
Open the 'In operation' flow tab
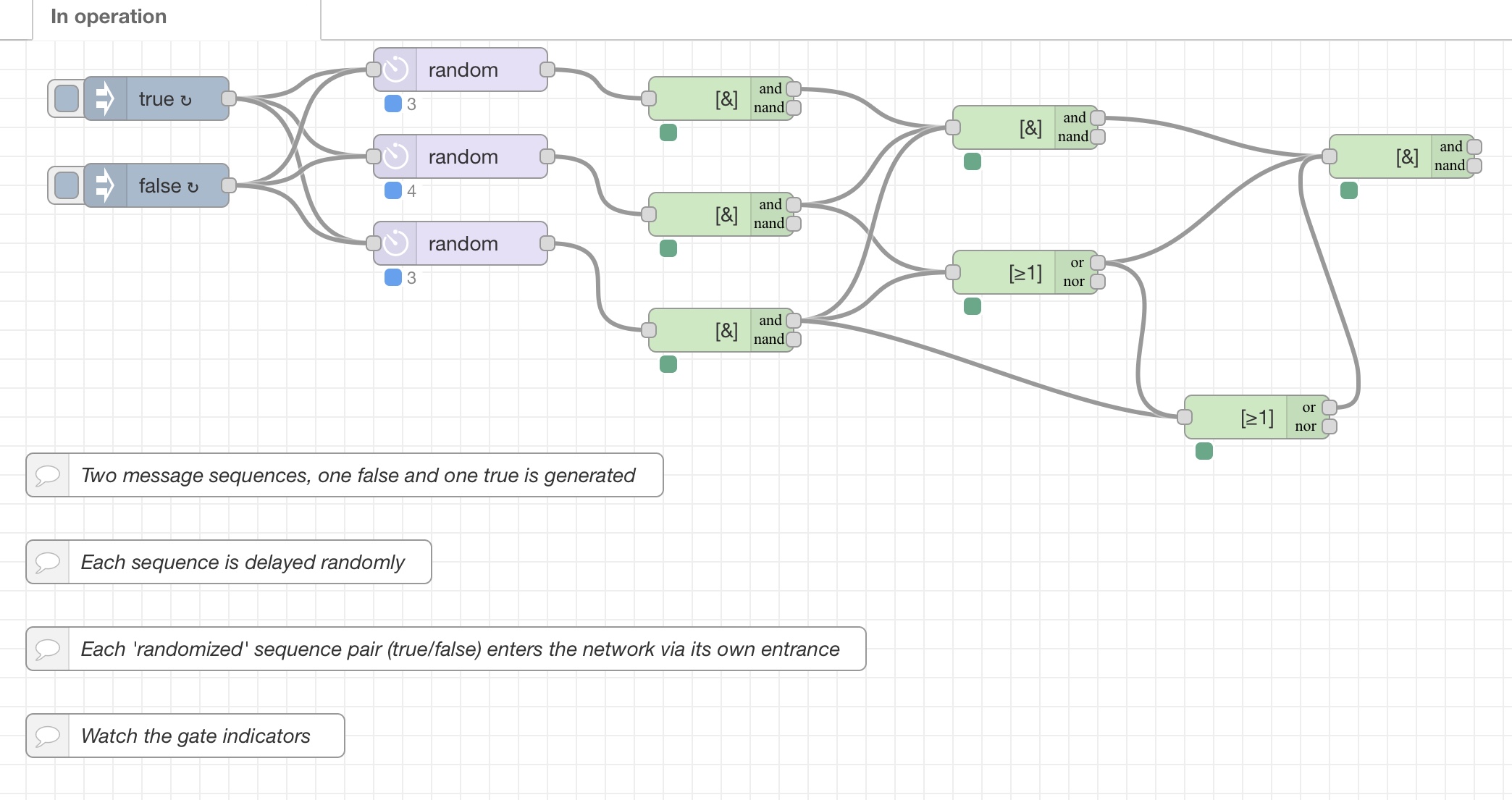[109, 17]
